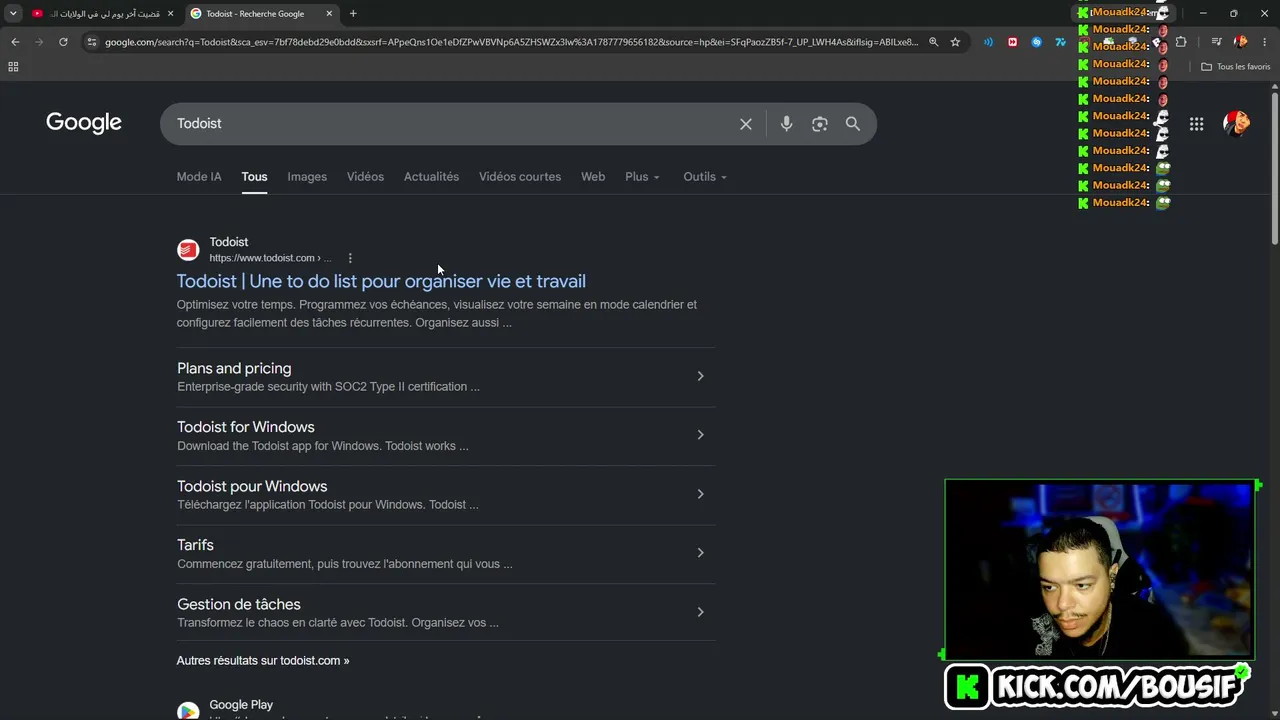Open the Chrome profile avatar
The height and width of the screenshot is (720, 1280).
point(1241,42)
